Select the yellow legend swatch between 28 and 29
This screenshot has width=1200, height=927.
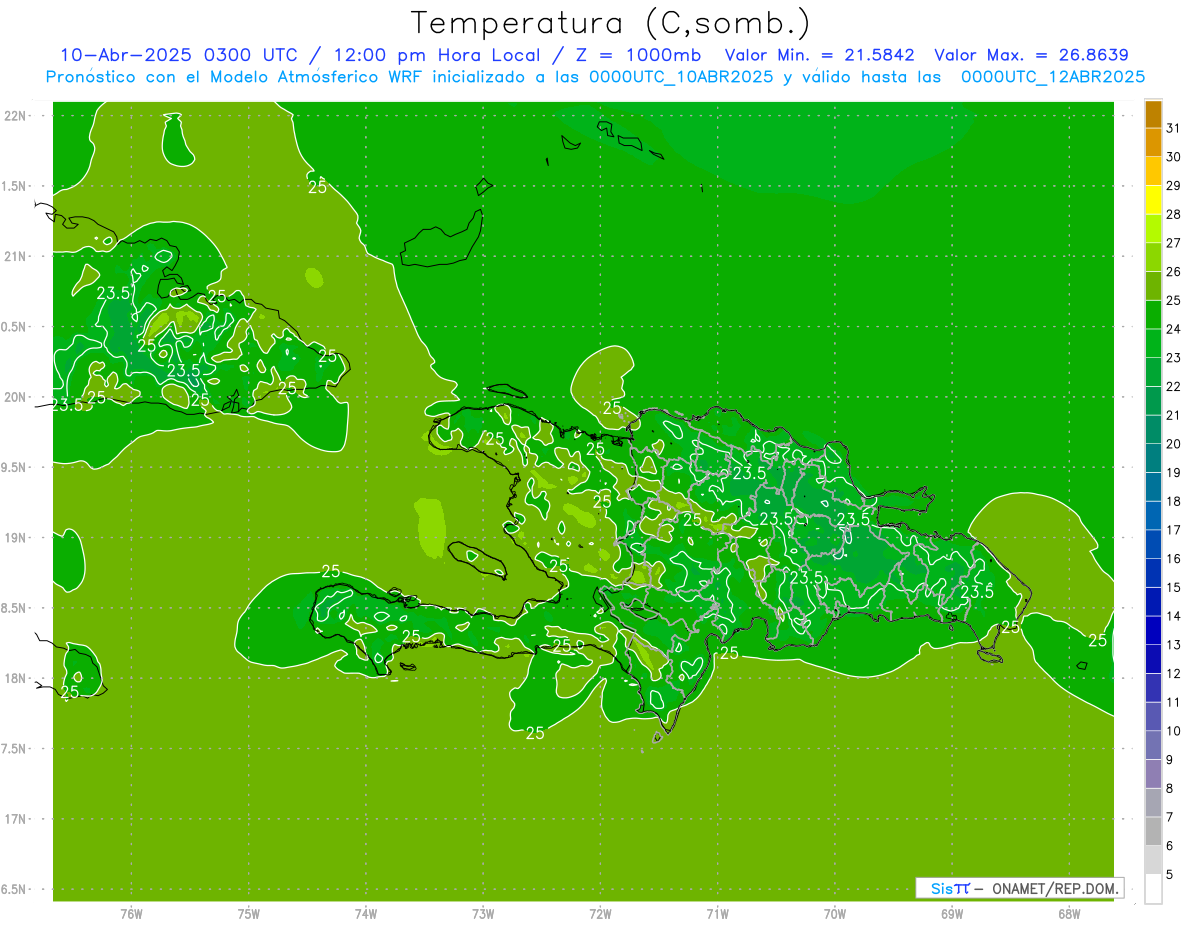tap(1153, 200)
